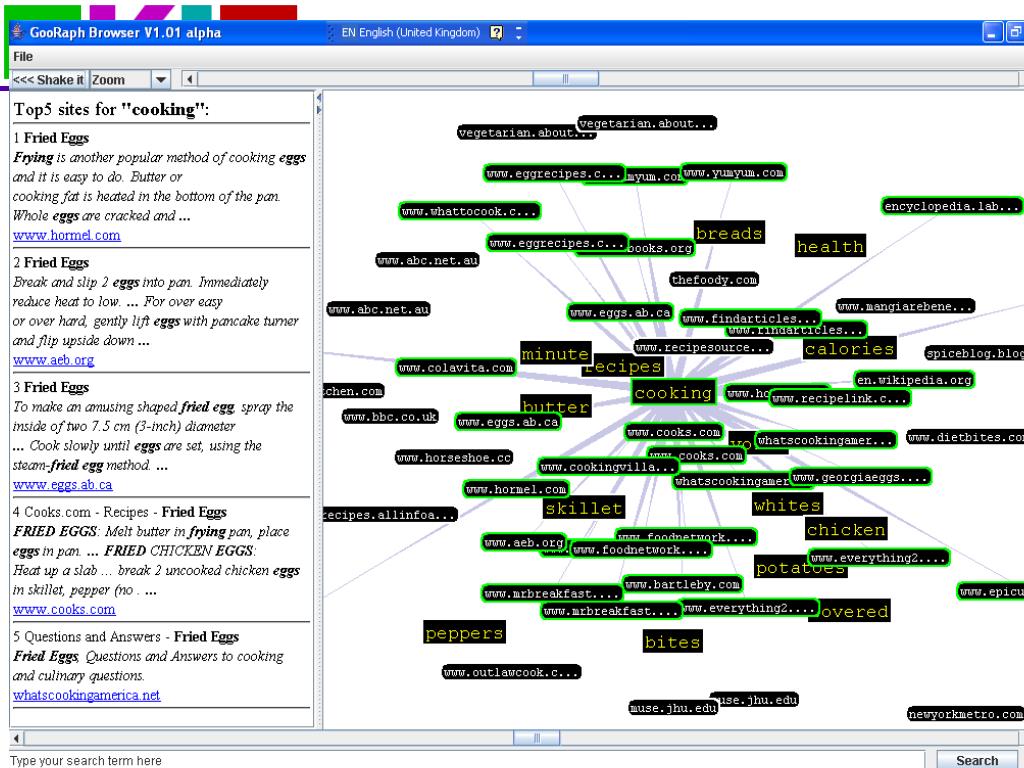The image size is (1024, 768).
Task: Click the www.aeb.org node in the graph
Action: [x=524, y=542]
